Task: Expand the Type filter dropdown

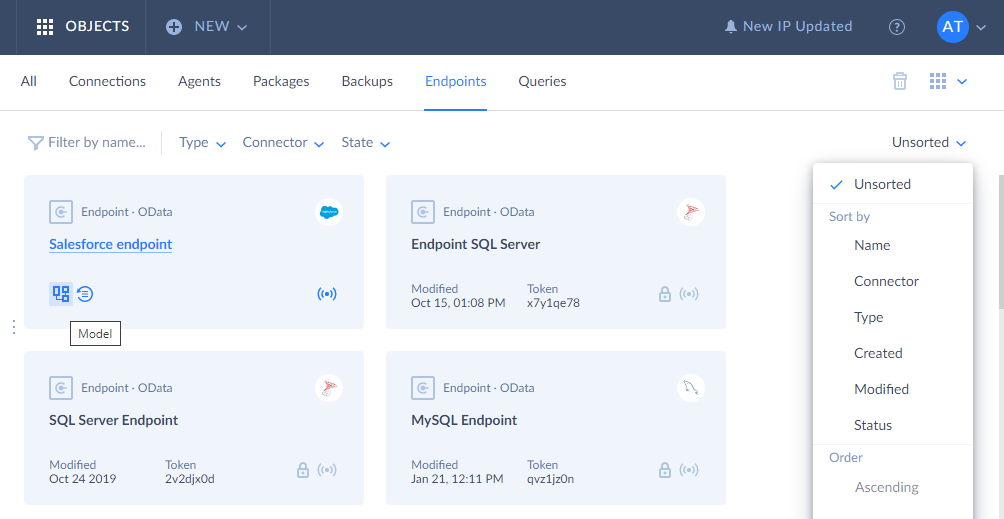Action: pos(202,143)
